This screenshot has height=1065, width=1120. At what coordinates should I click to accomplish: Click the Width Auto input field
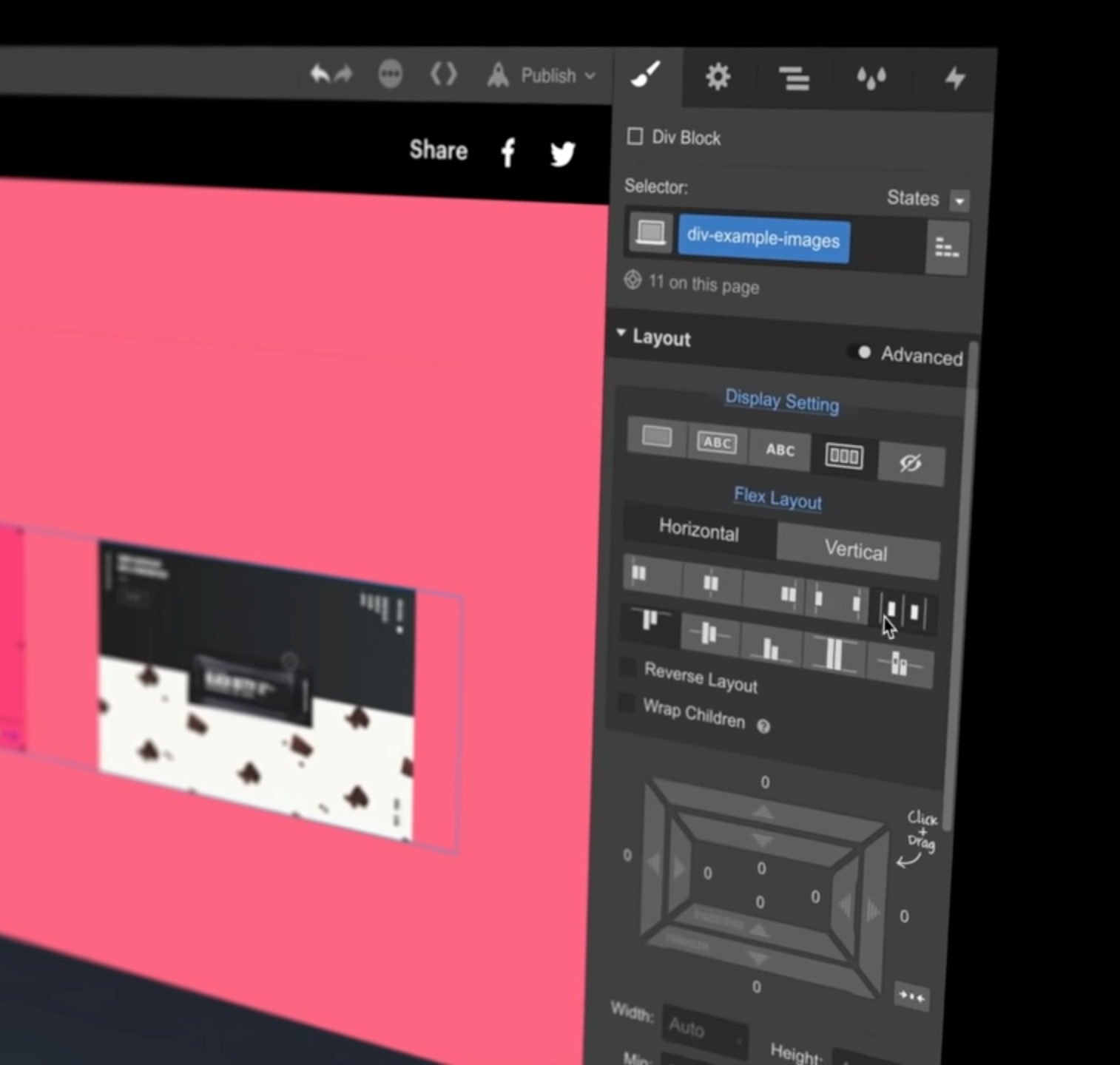[704, 1029]
